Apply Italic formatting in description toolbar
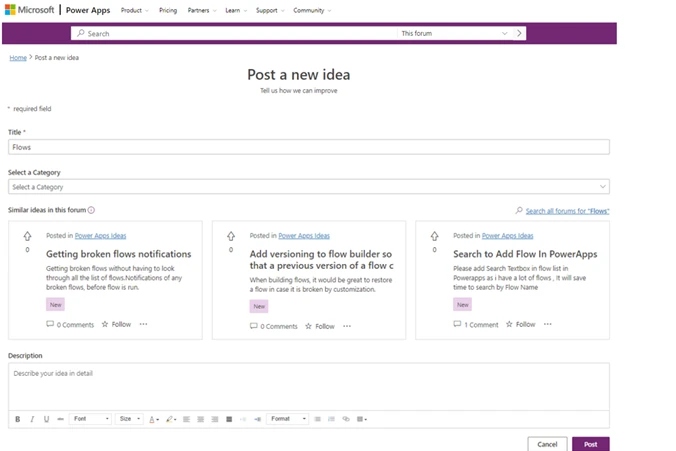676x451 pixels. point(32,419)
